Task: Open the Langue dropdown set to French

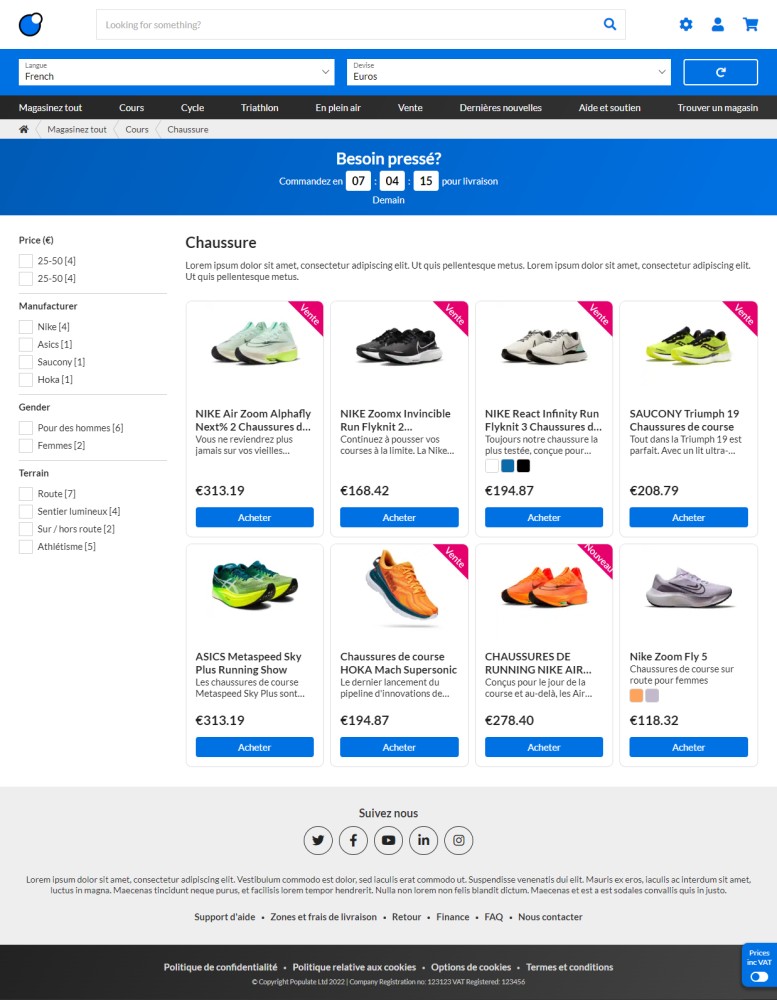Action: click(x=176, y=72)
